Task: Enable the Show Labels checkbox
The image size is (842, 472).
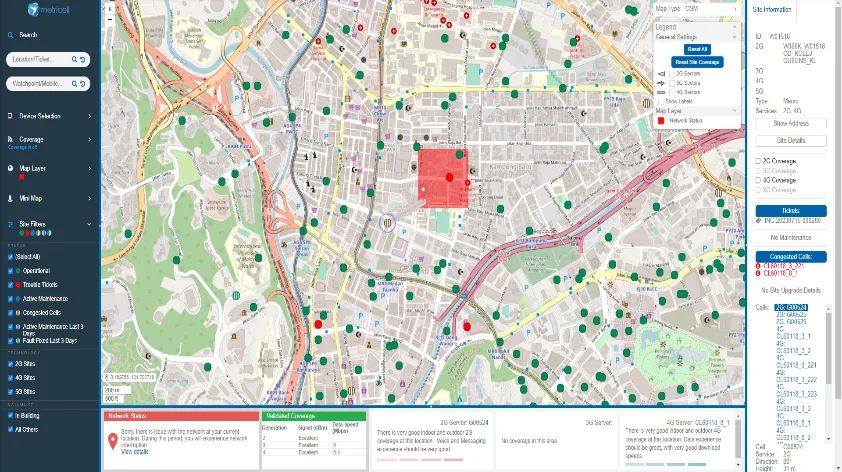Action: [x=661, y=101]
